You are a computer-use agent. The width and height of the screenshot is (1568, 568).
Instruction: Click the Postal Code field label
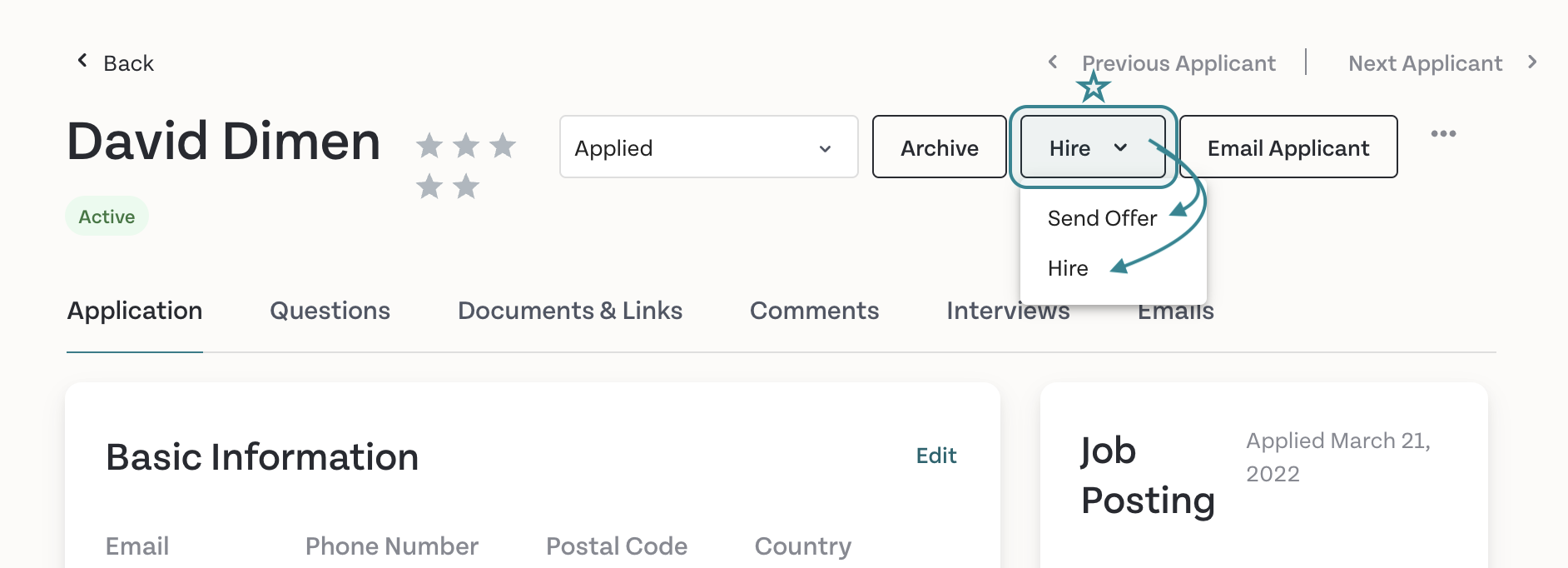(x=617, y=546)
